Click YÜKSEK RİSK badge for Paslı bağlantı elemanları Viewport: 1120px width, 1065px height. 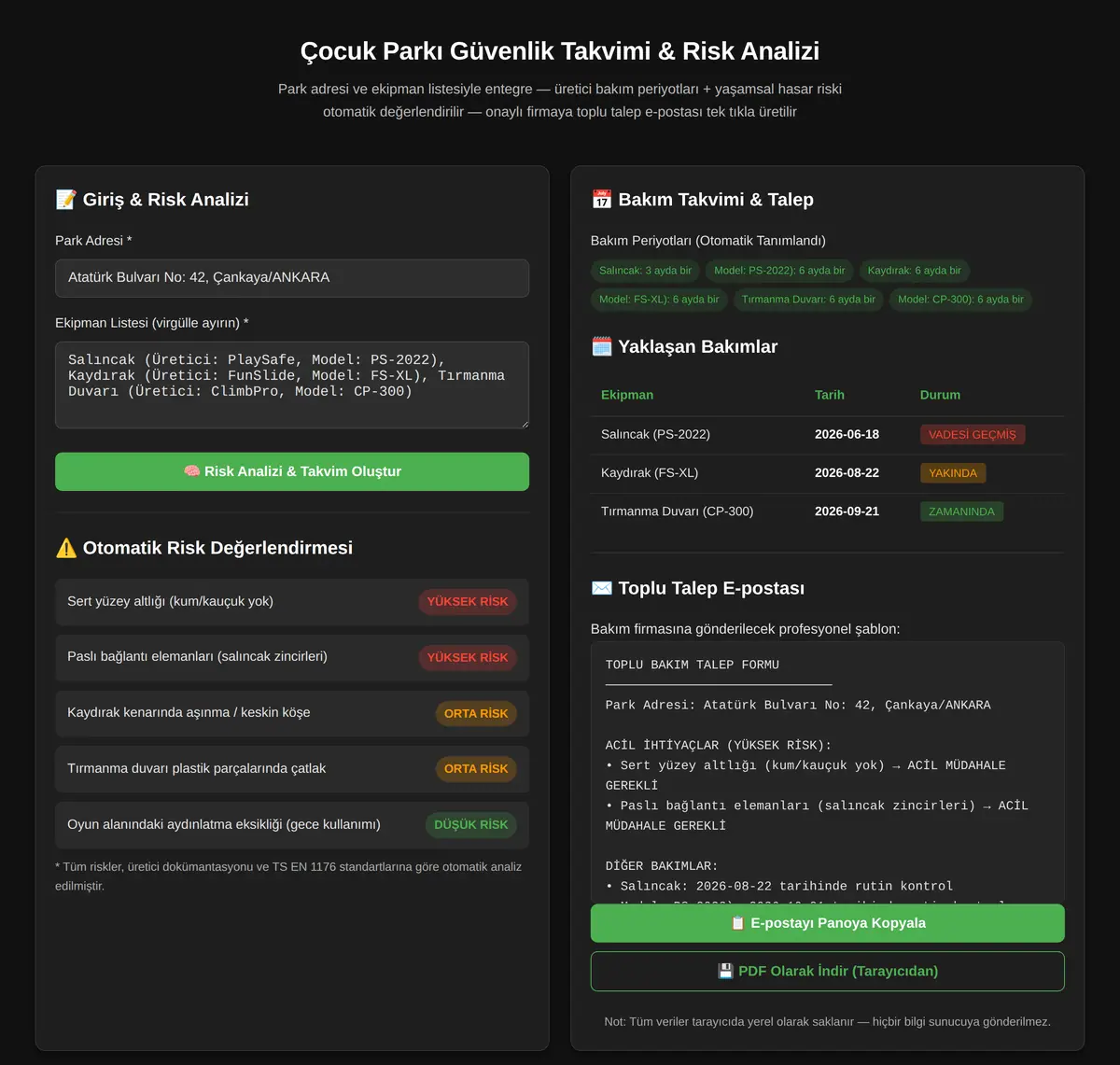click(x=468, y=657)
